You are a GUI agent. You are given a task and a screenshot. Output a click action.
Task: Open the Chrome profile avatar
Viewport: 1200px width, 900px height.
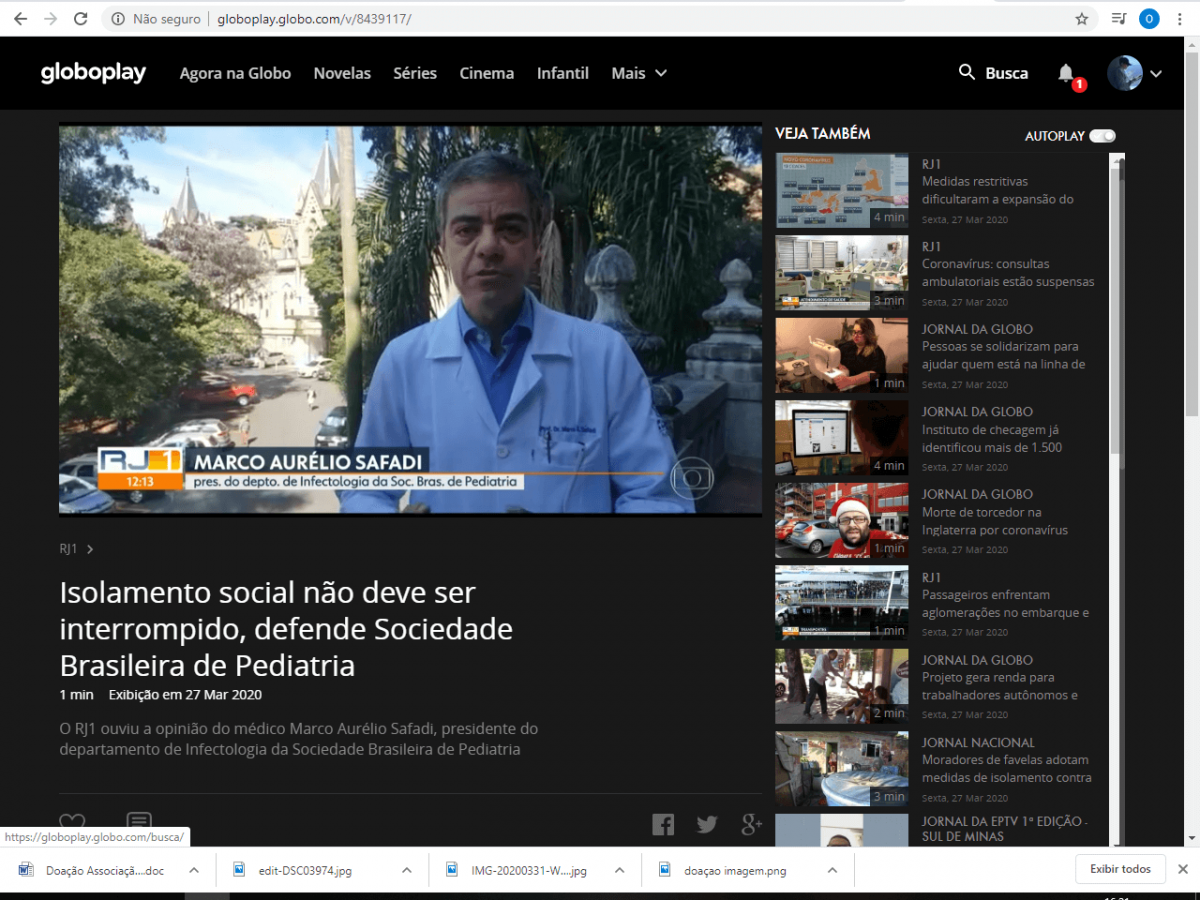[x=1149, y=19]
